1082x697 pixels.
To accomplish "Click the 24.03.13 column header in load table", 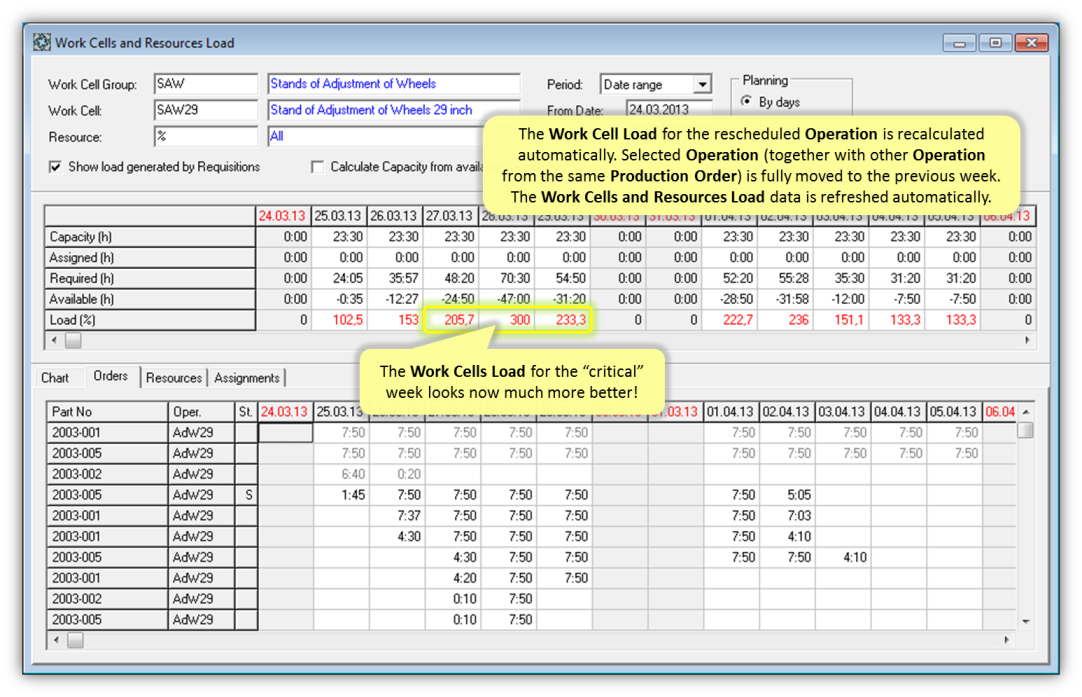I will coord(283,216).
